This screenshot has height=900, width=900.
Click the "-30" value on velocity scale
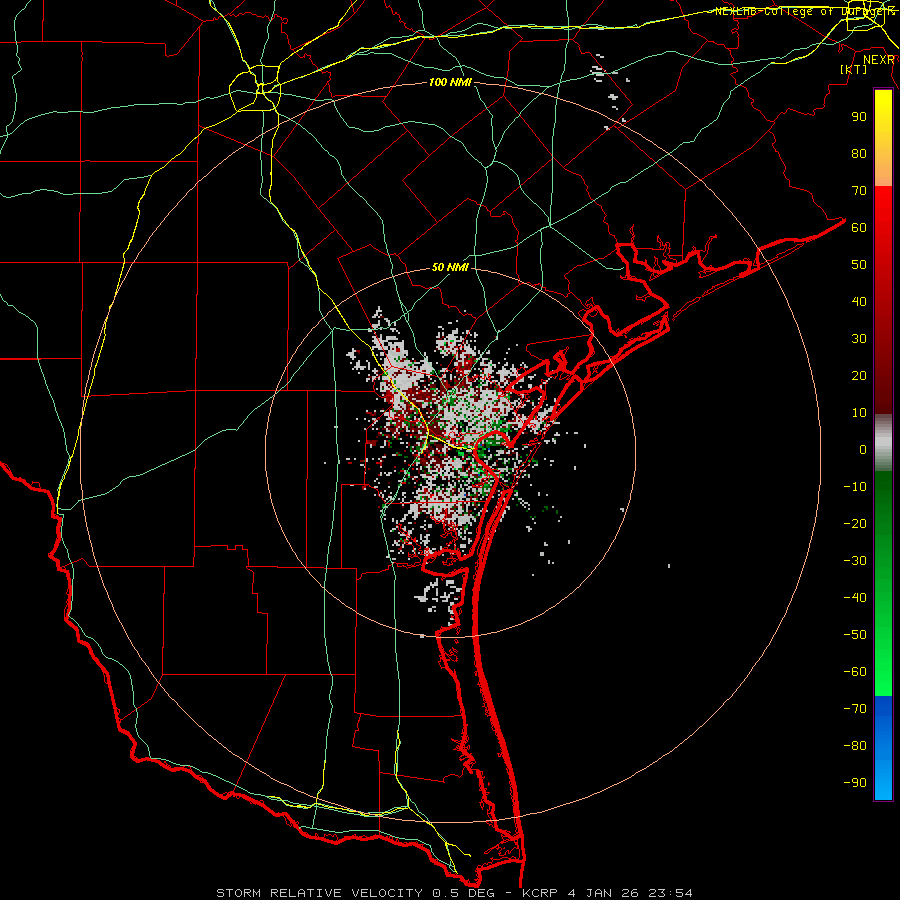click(855, 561)
